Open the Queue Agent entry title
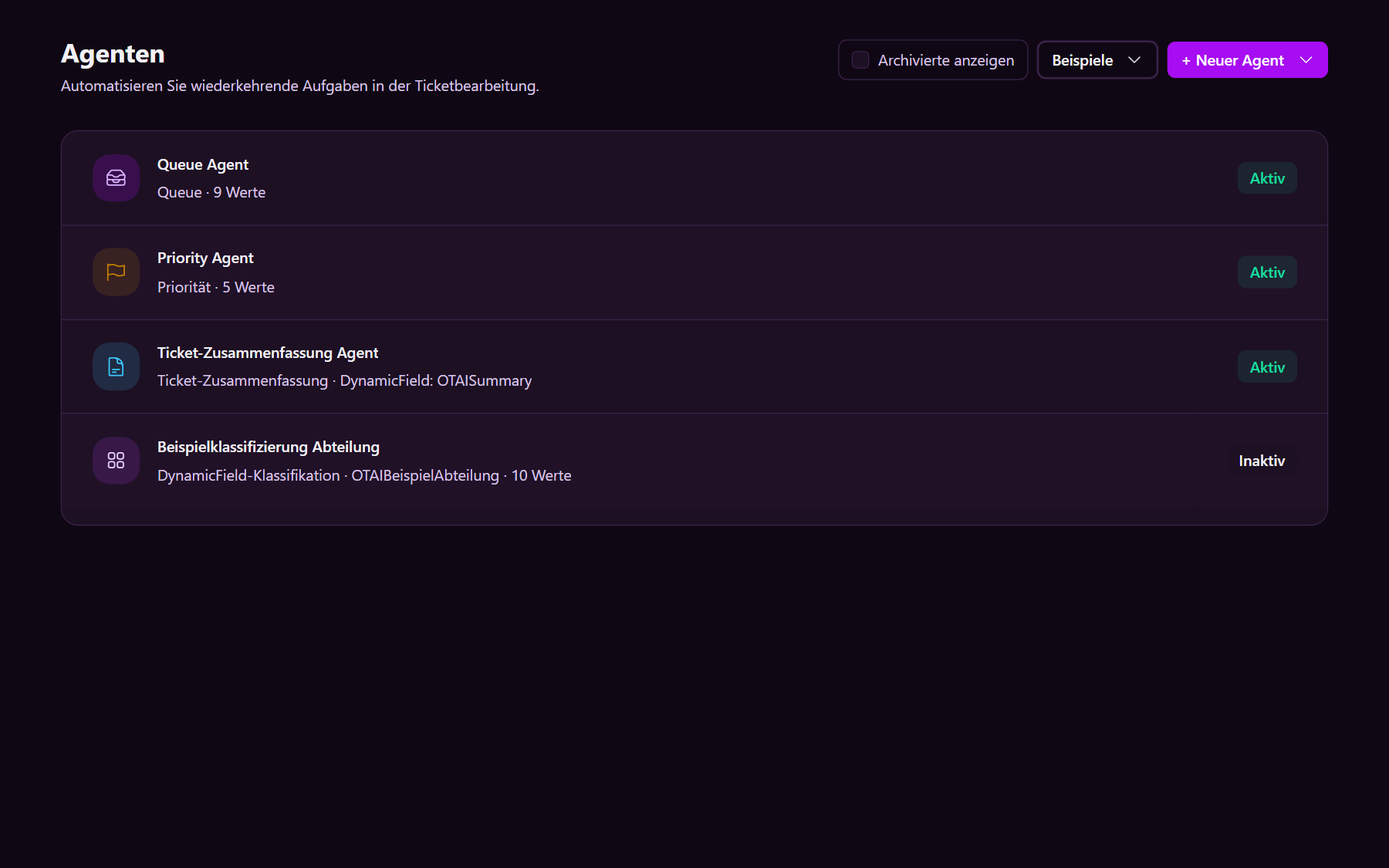This screenshot has width=1389, height=868. click(x=203, y=164)
